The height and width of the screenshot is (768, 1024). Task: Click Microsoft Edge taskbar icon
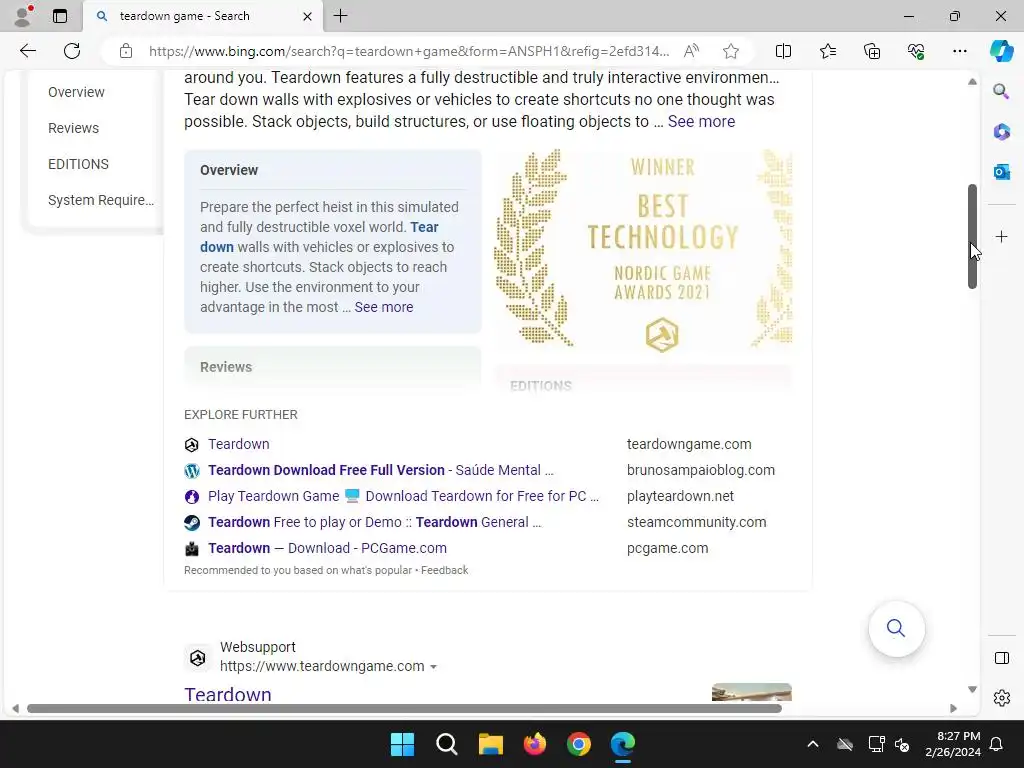(x=622, y=744)
